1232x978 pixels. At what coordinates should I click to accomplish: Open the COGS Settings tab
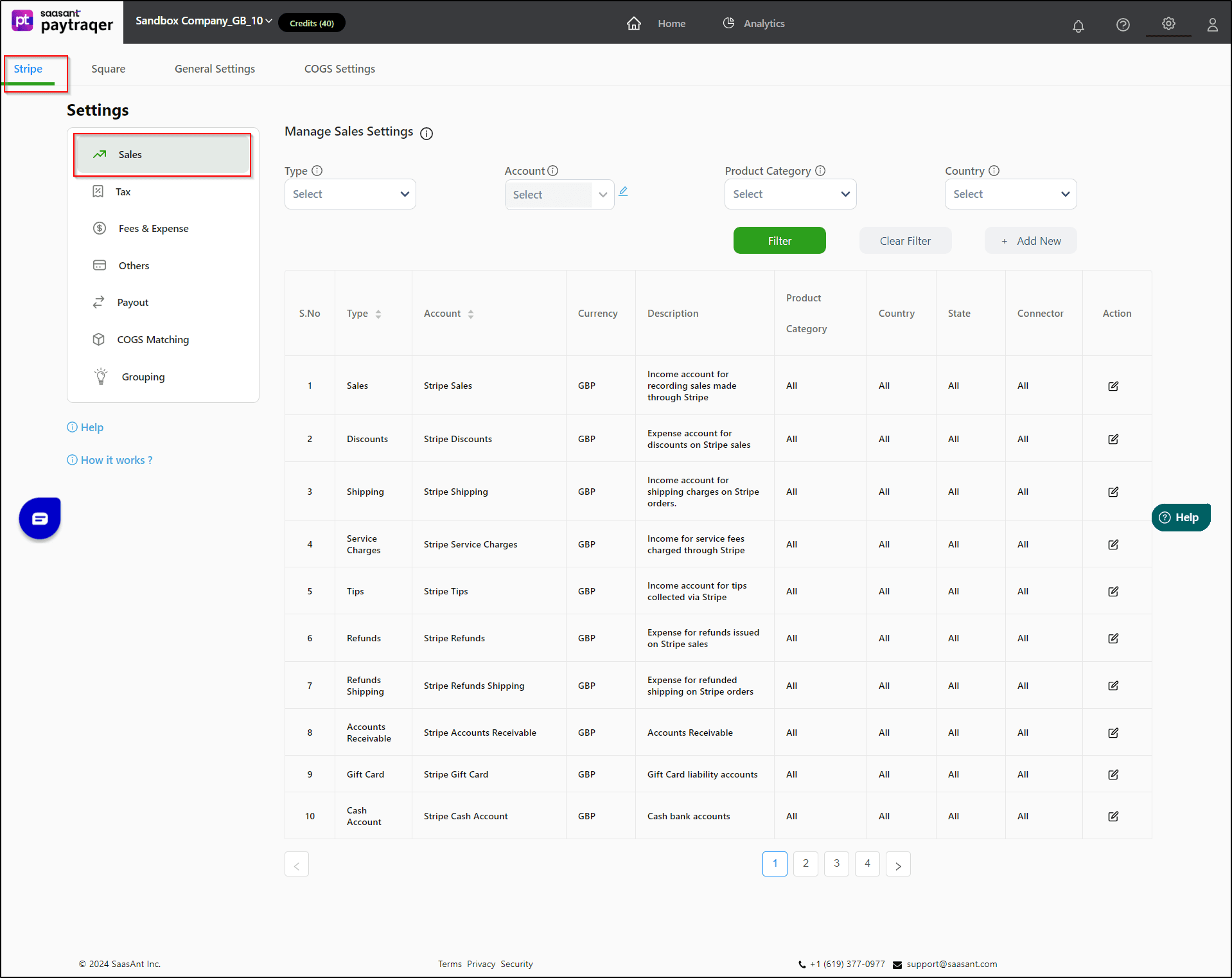click(x=339, y=69)
